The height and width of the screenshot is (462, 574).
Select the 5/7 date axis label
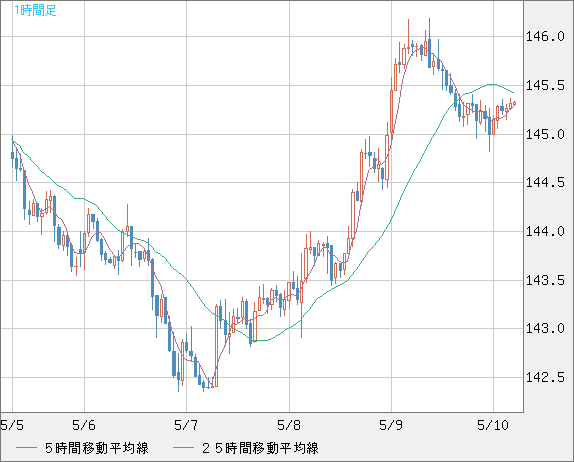tap(186, 425)
